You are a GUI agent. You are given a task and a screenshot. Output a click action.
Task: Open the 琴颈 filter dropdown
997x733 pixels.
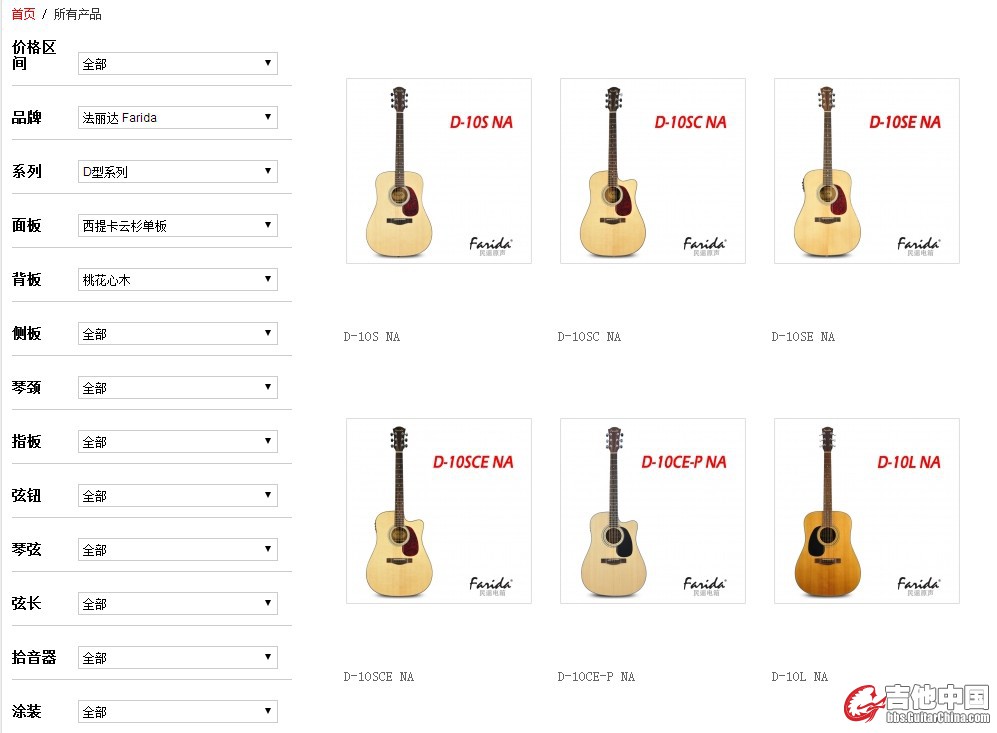(x=177, y=388)
